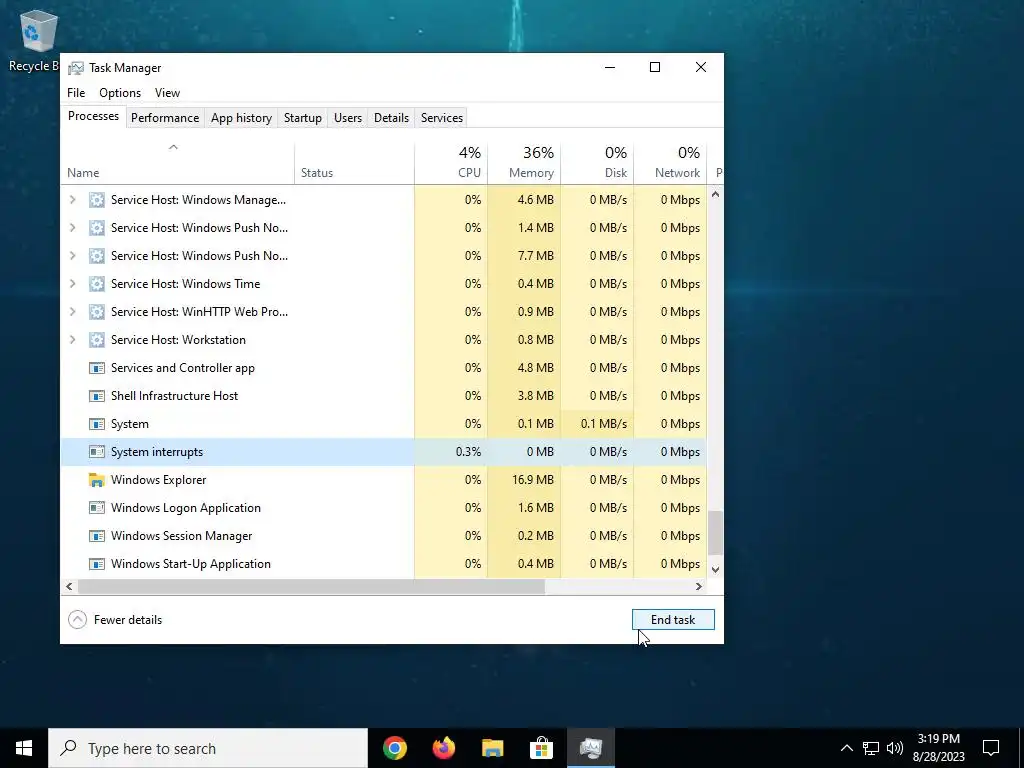Viewport: 1024px width, 768px height.
Task: Collapse to Fewer details view
Action: [115, 620]
